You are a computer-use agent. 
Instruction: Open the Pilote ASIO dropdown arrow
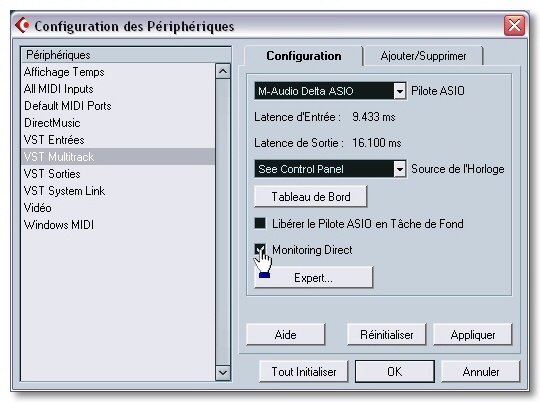[399, 91]
